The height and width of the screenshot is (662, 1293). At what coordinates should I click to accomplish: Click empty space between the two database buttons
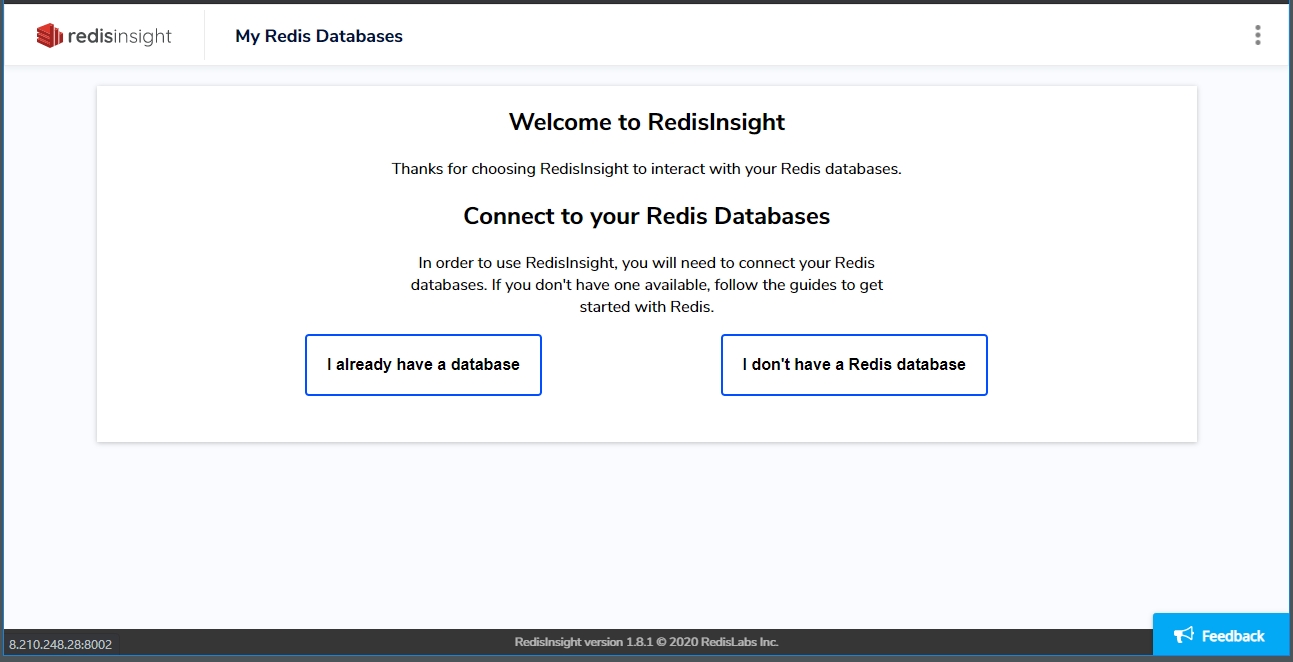pyautogui.click(x=630, y=365)
